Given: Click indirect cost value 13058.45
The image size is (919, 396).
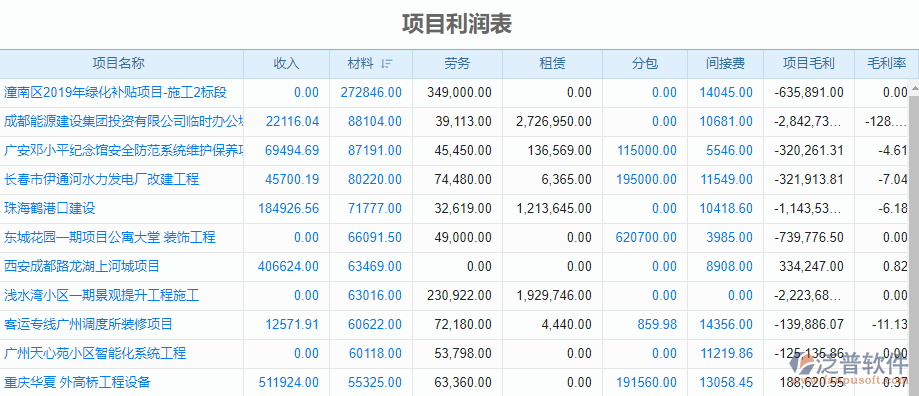Looking at the screenshot, I should click(x=726, y=383).
